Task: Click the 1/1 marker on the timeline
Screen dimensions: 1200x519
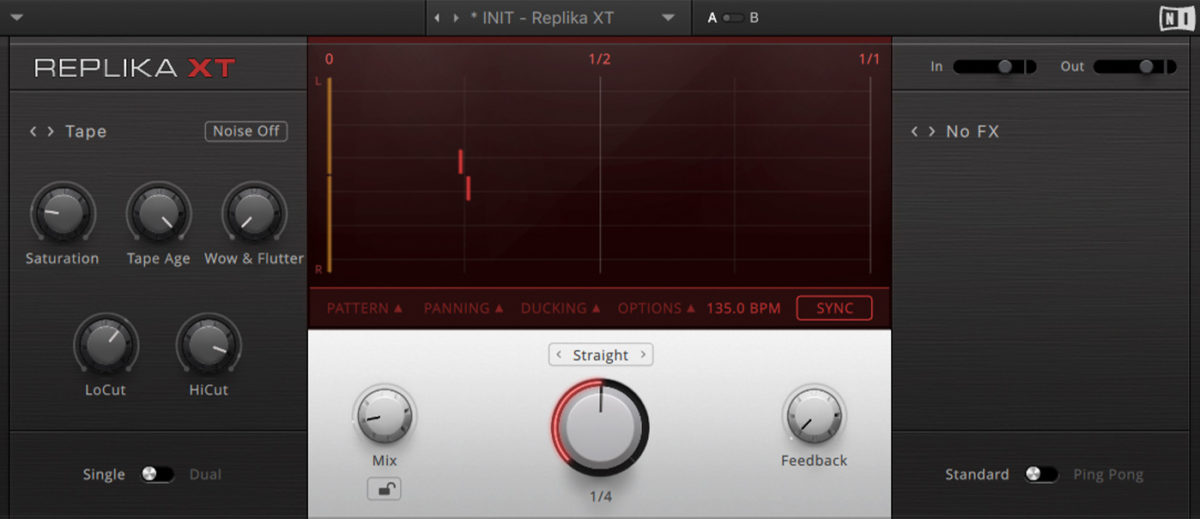Action: 869,59
